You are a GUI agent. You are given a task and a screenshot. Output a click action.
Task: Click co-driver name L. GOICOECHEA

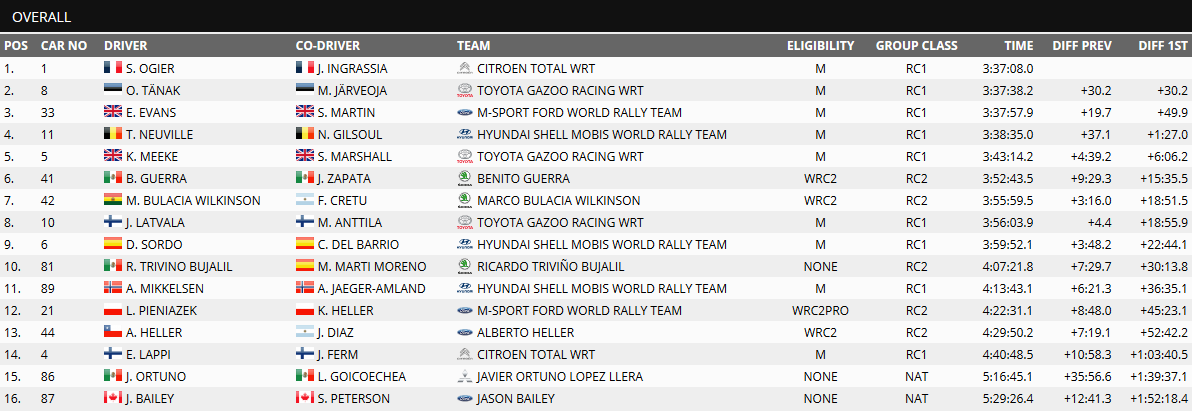coord(363,377)
